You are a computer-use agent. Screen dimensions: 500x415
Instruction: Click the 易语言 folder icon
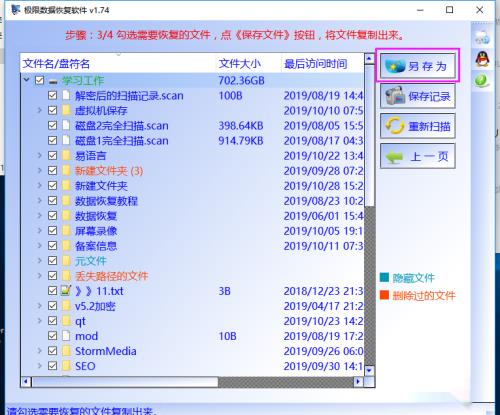(x=66, y=156)
